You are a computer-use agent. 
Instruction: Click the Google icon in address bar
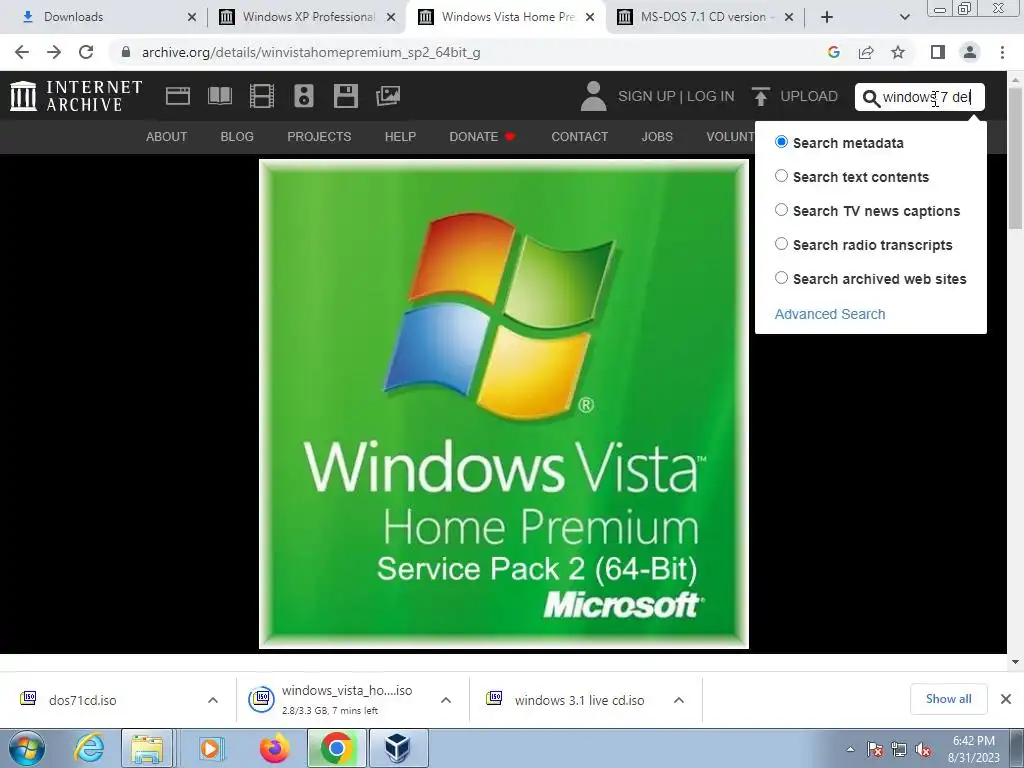click(x=833, y=52)
